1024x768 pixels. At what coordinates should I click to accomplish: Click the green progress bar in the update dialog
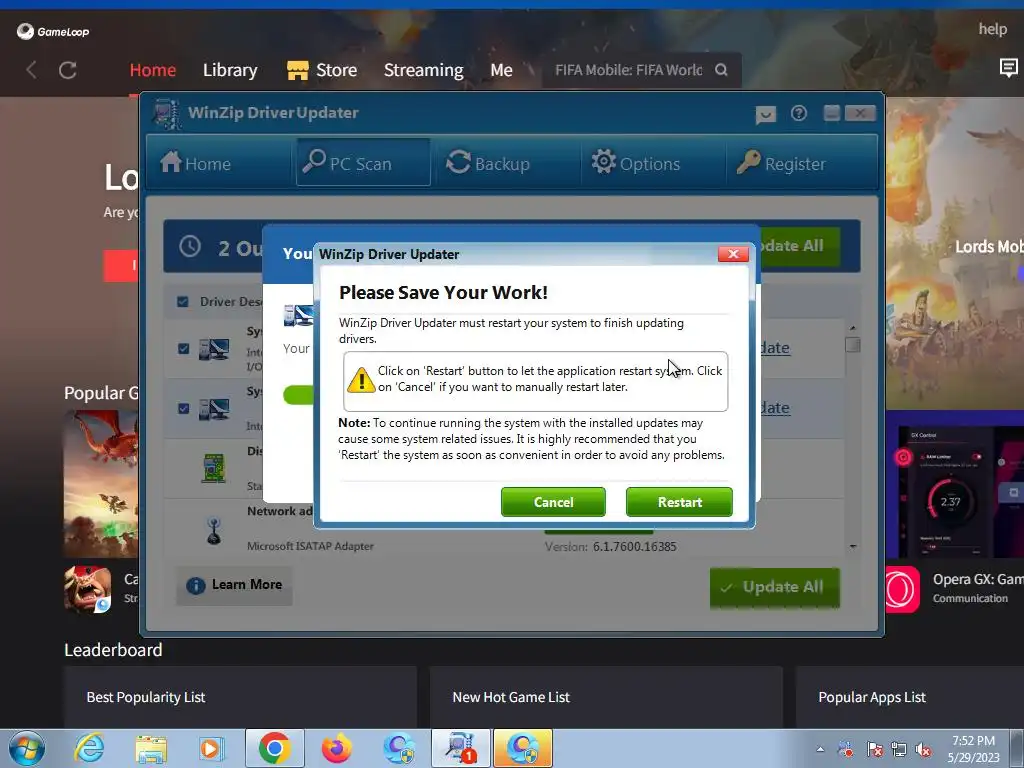298,394
